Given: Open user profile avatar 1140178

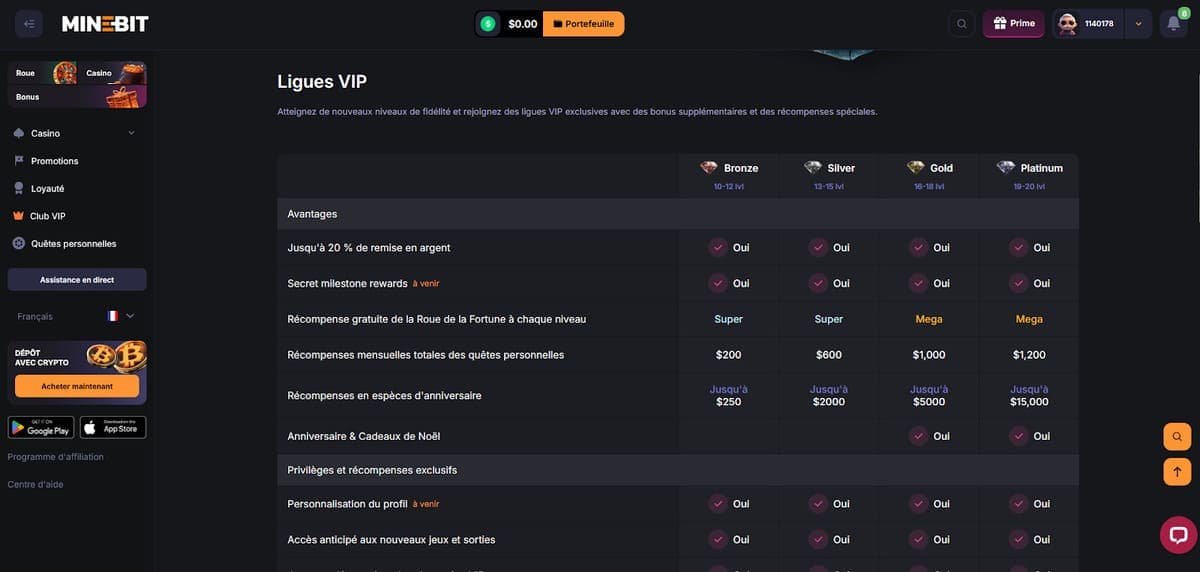Looking at the screenshot, I should tap(1068, 24).
